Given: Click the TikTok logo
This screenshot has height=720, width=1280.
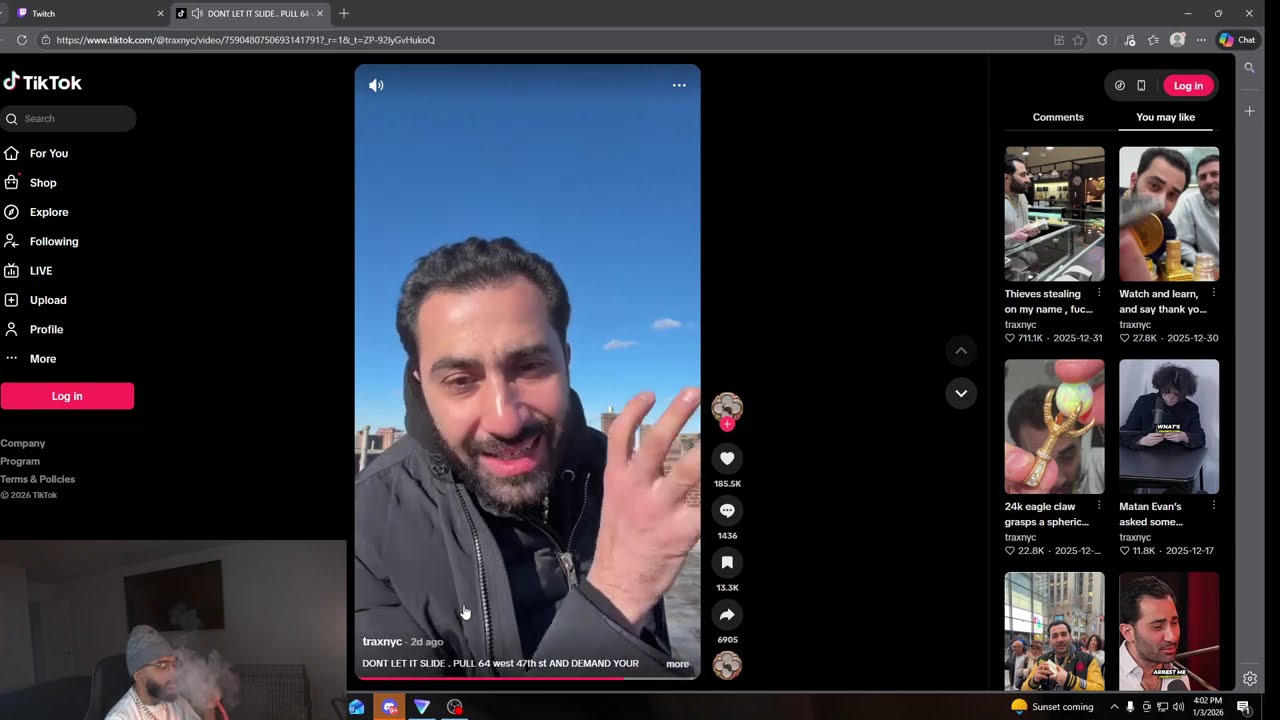Looking at the screenshot, I should tap(43, 82).
